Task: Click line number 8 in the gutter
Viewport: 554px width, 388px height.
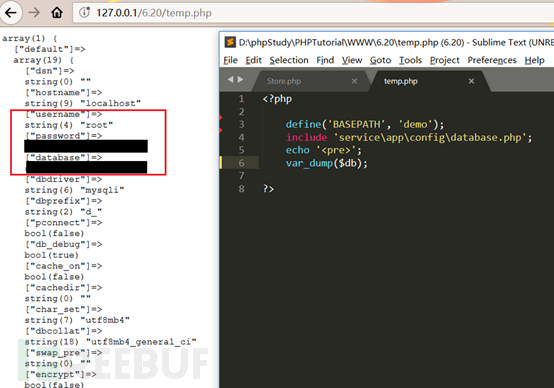Action: click(241, 189)
